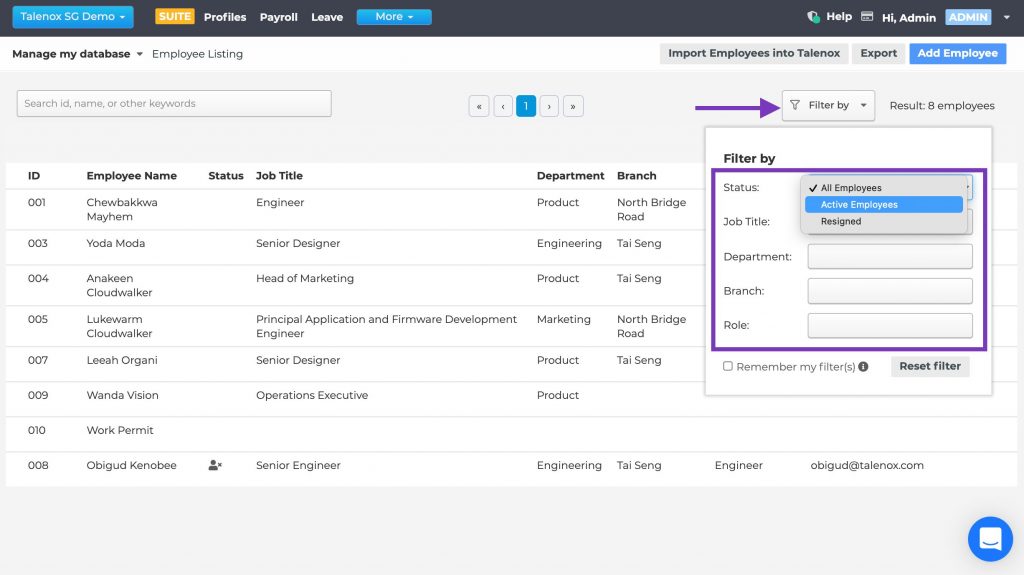Click Reset filter button
The width and height of the screenshot is (1024, 575).
(x=930, y=366)
